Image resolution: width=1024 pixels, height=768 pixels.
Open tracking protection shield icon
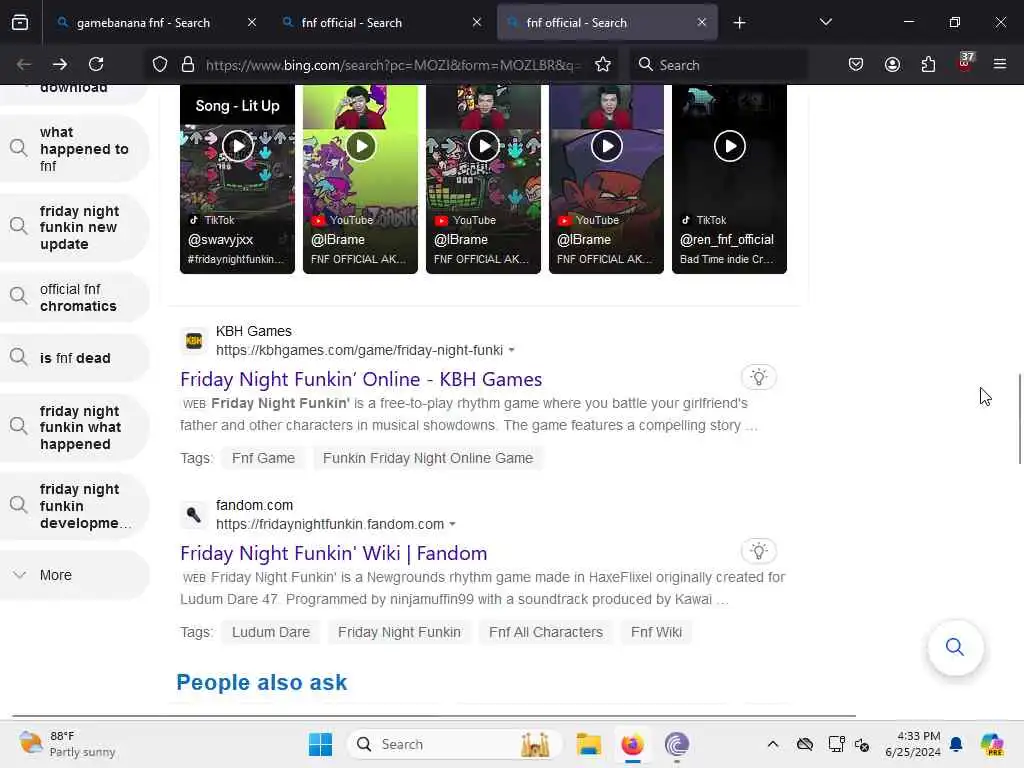[160, 65]
